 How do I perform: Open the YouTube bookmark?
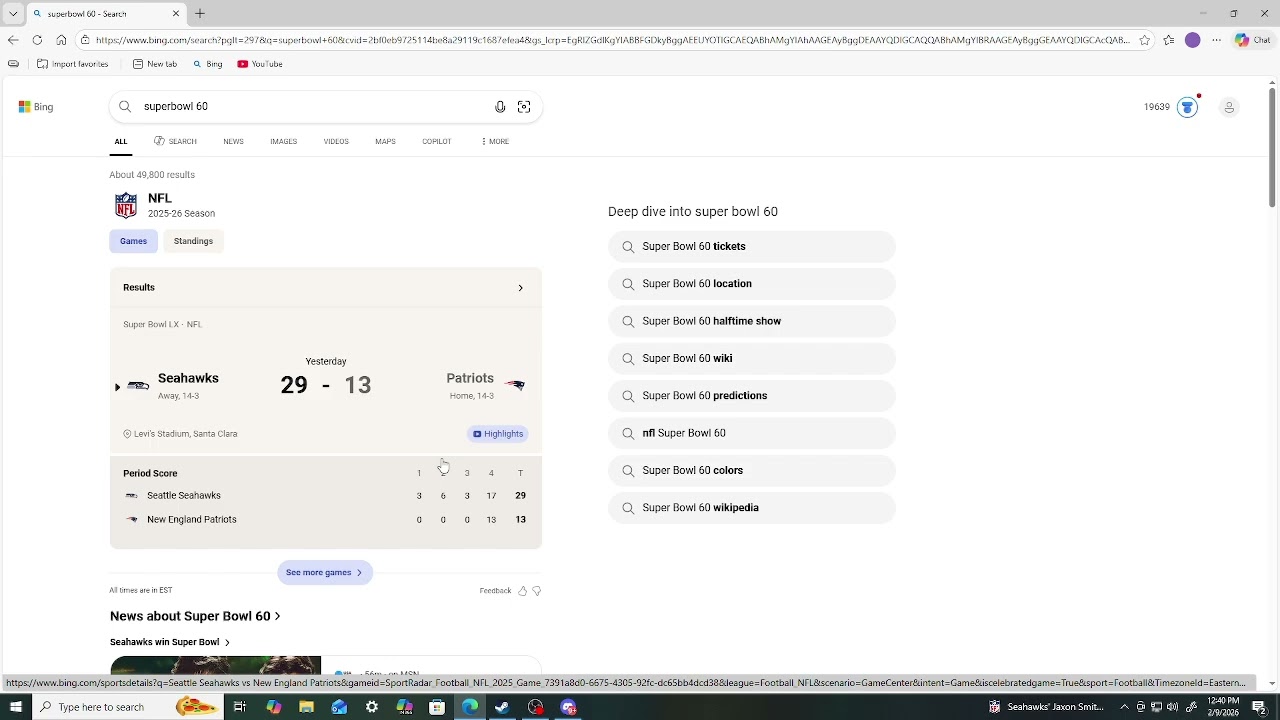[260, 64]
